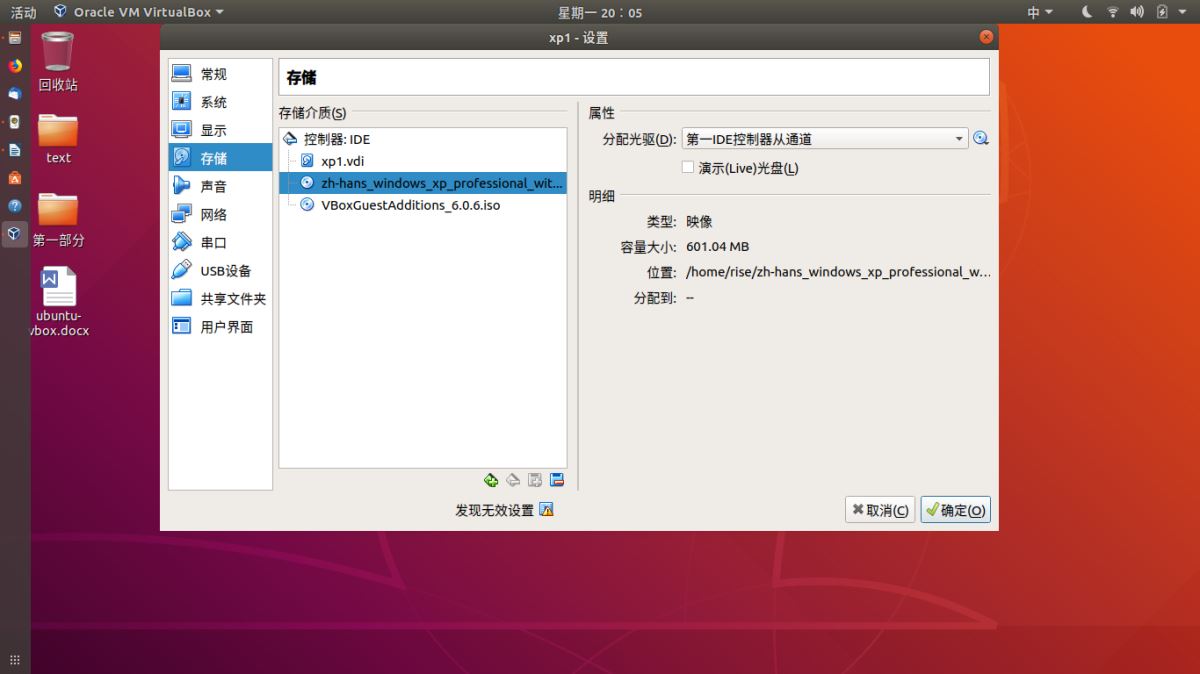The image size is (1200, 674).
Task: Show applications grid in dock
Action: [14, 660]
